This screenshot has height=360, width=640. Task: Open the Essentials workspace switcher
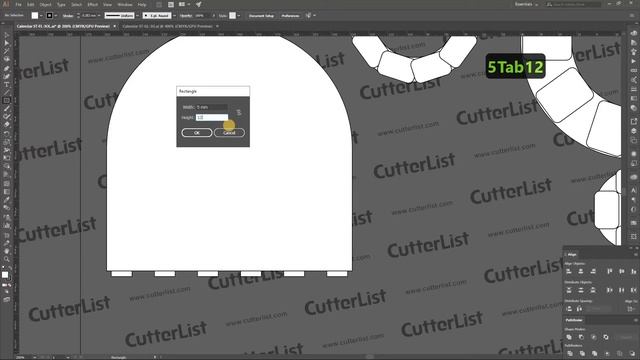pos(526,4)
